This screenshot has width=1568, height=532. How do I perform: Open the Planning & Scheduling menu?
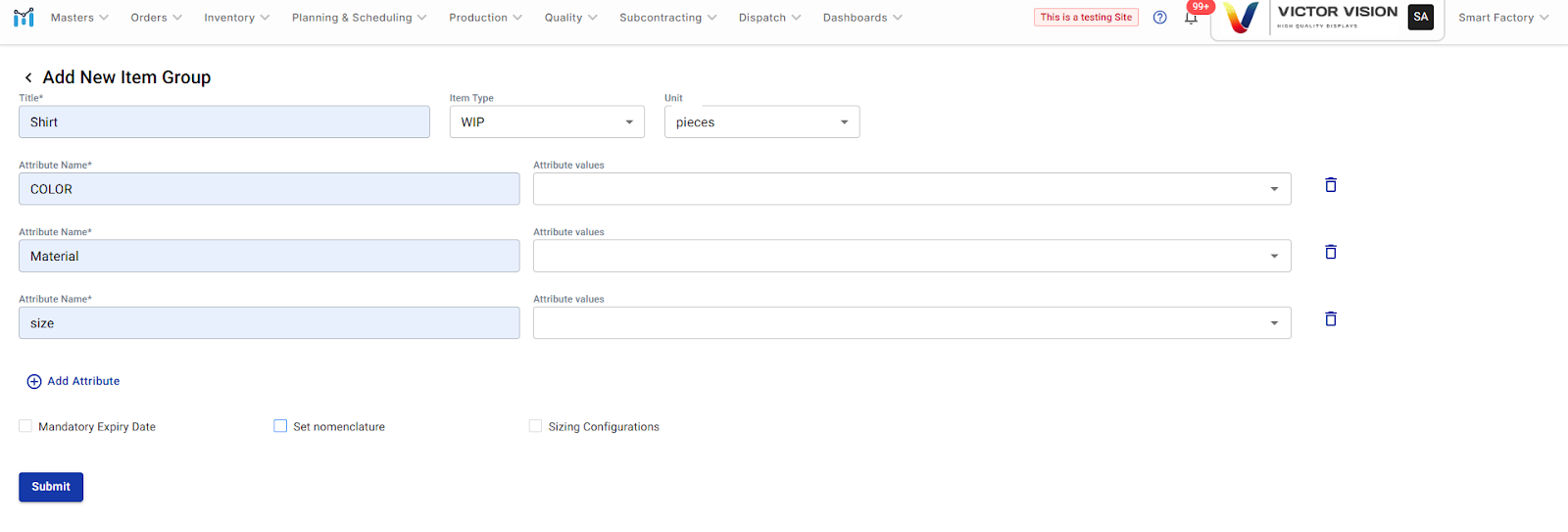(x=359, y=18)
